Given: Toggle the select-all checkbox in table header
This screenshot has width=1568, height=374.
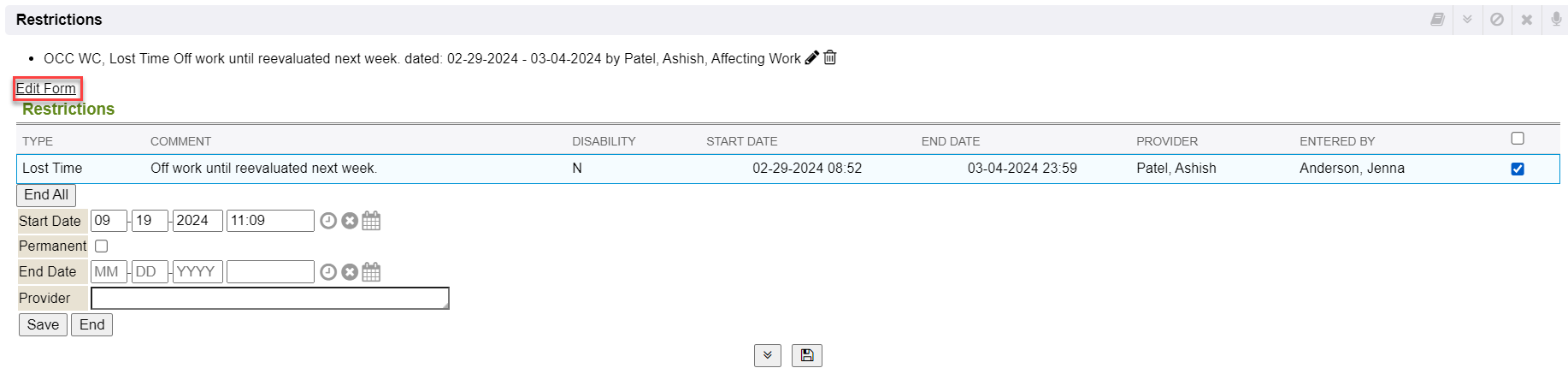Looking at the screenshot, I should 1518,139.
